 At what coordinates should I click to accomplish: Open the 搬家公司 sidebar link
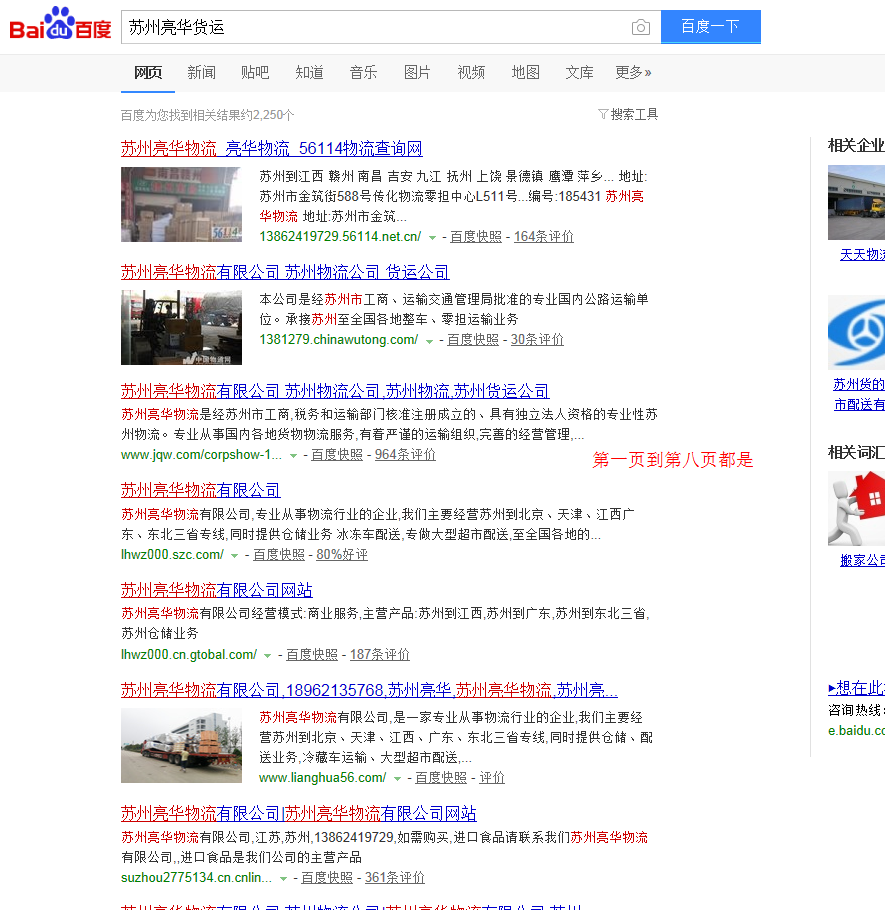click(x=862, y=560)
